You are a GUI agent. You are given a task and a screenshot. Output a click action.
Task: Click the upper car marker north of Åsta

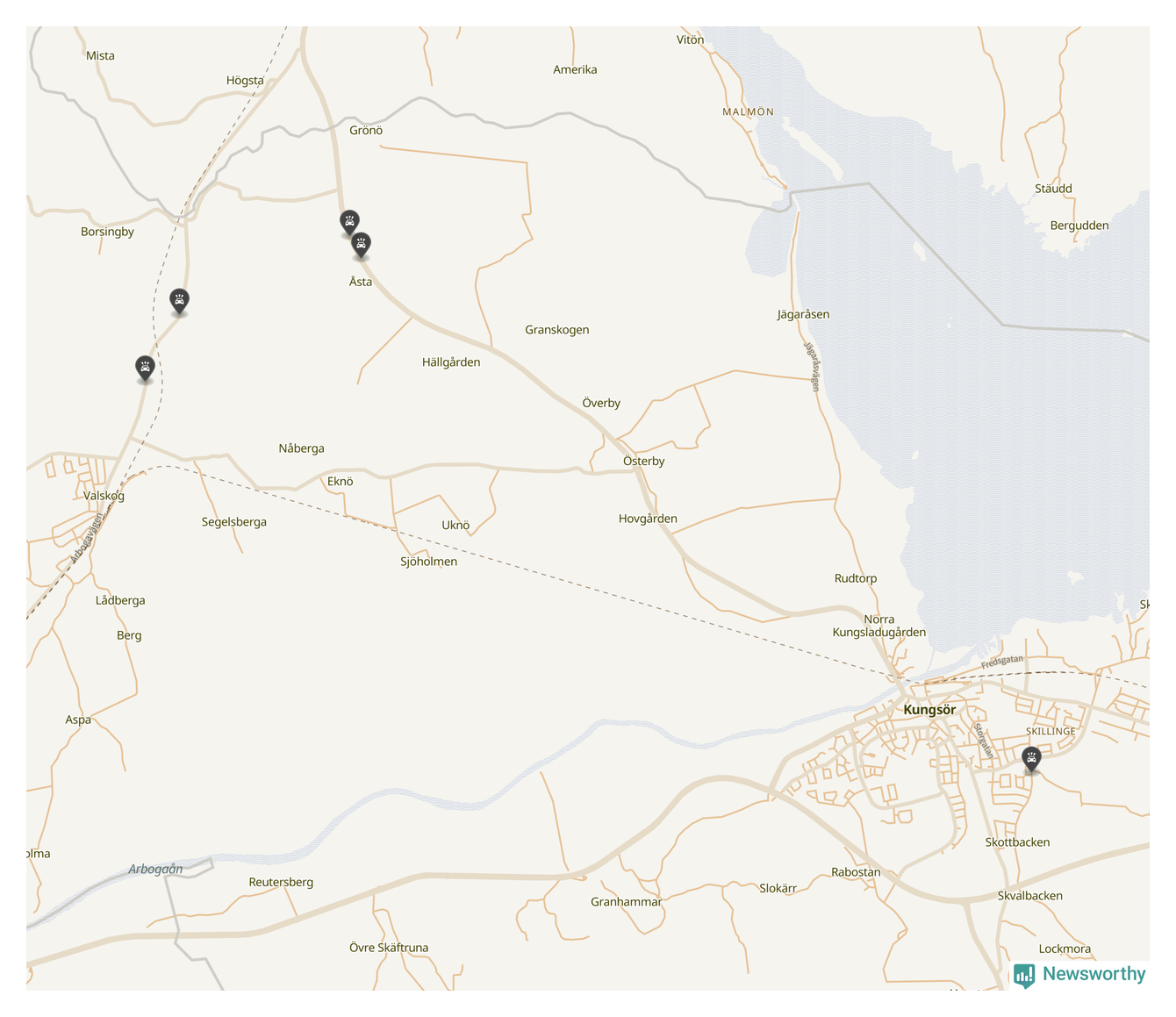pos(349,221)
